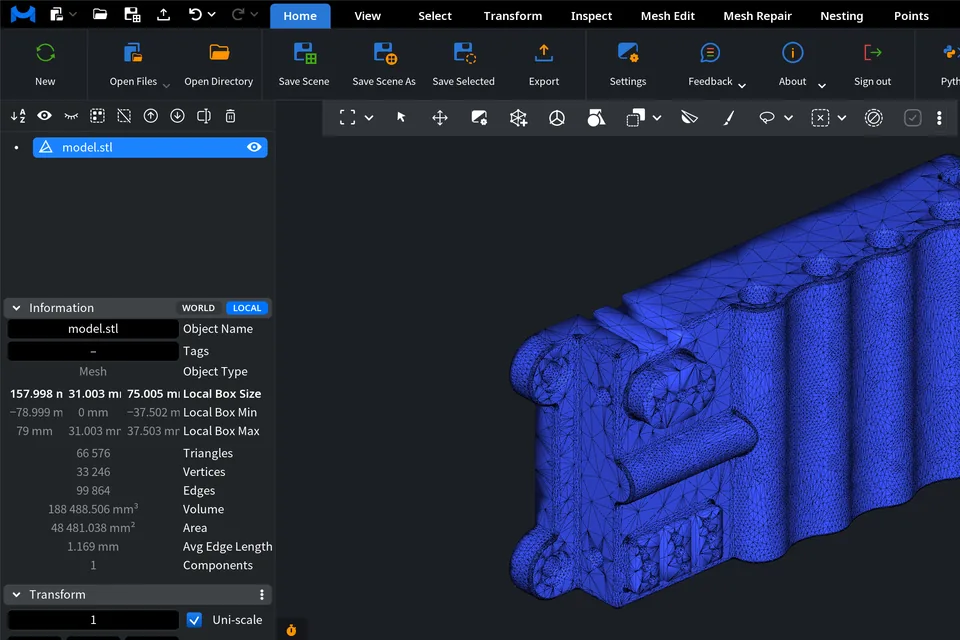This screenshot has height=640, width=960.
Task: Open the Transform panel three-dot menu
Action: pos(261,595)
